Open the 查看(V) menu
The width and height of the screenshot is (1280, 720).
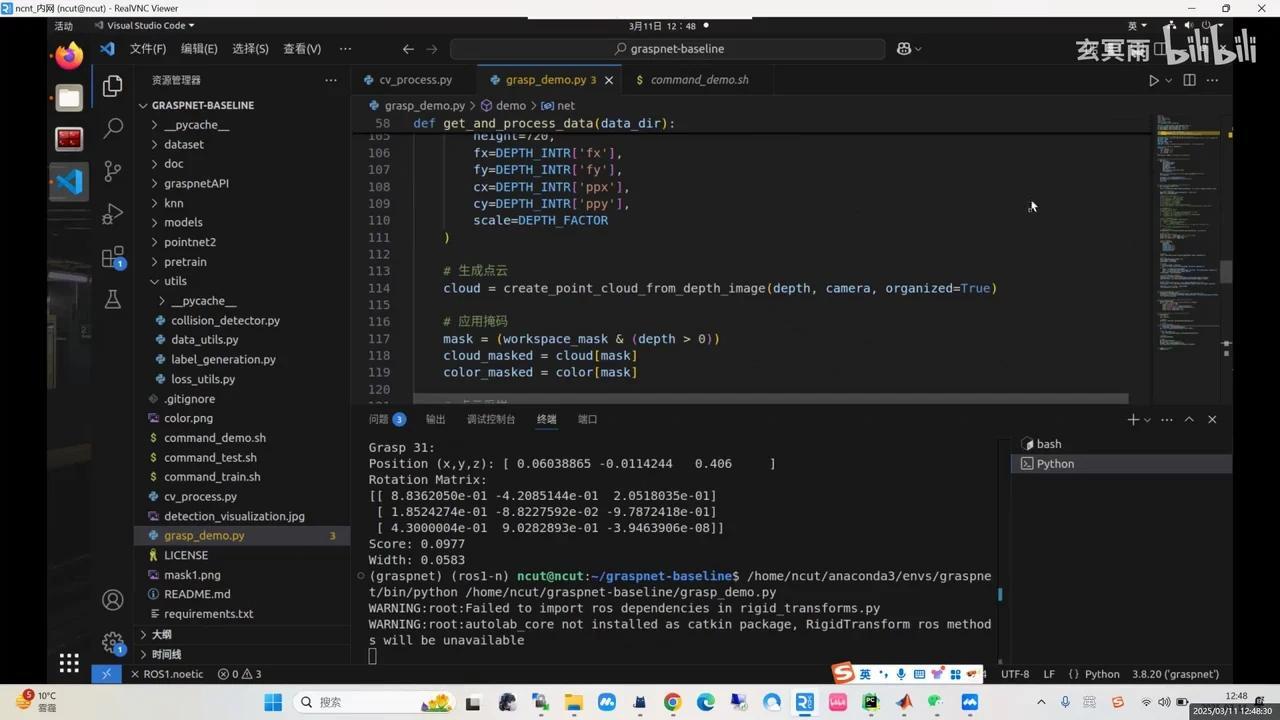(x=304, y=48)
